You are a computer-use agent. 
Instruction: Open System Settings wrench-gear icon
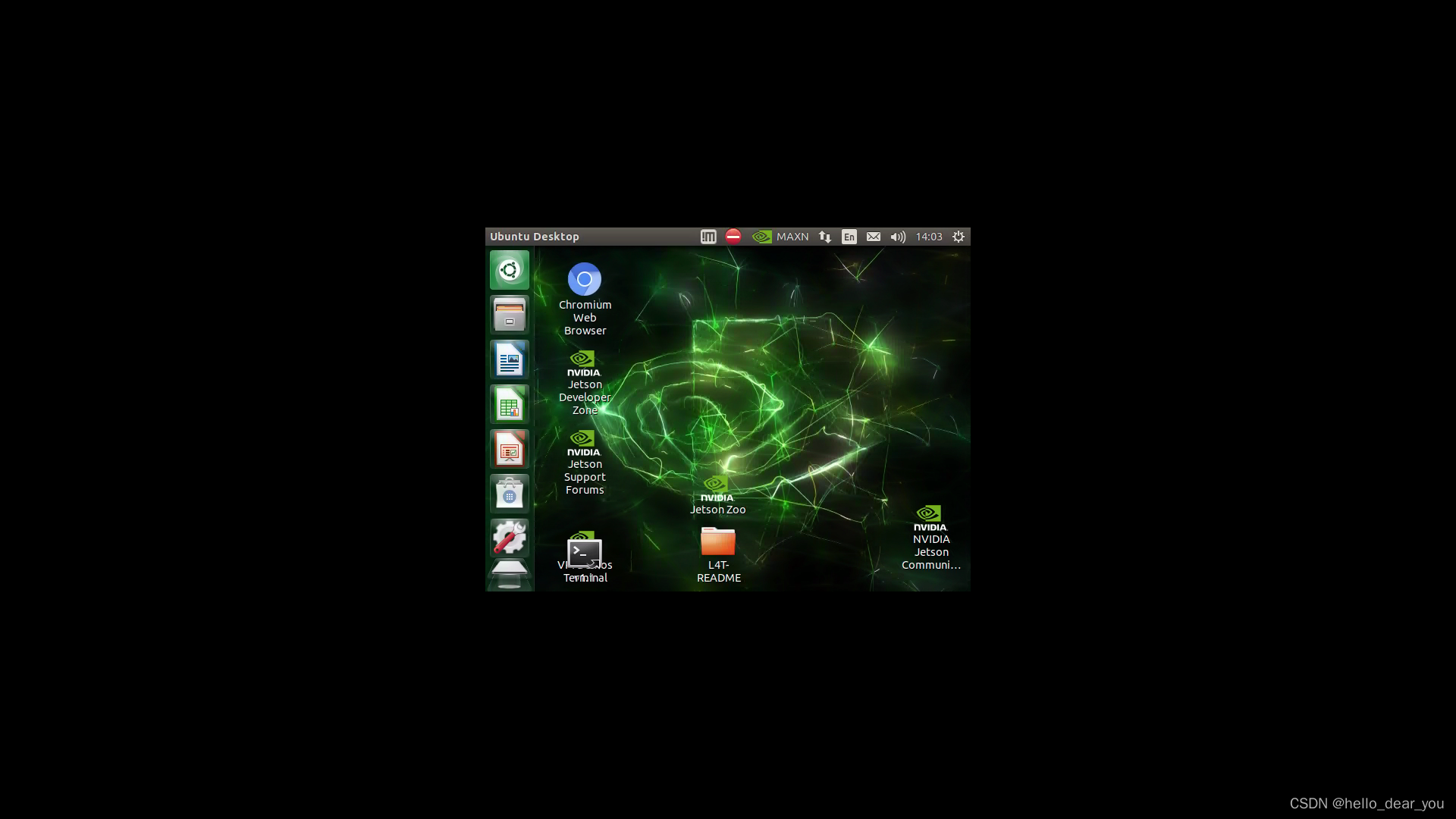pos(509,538)
